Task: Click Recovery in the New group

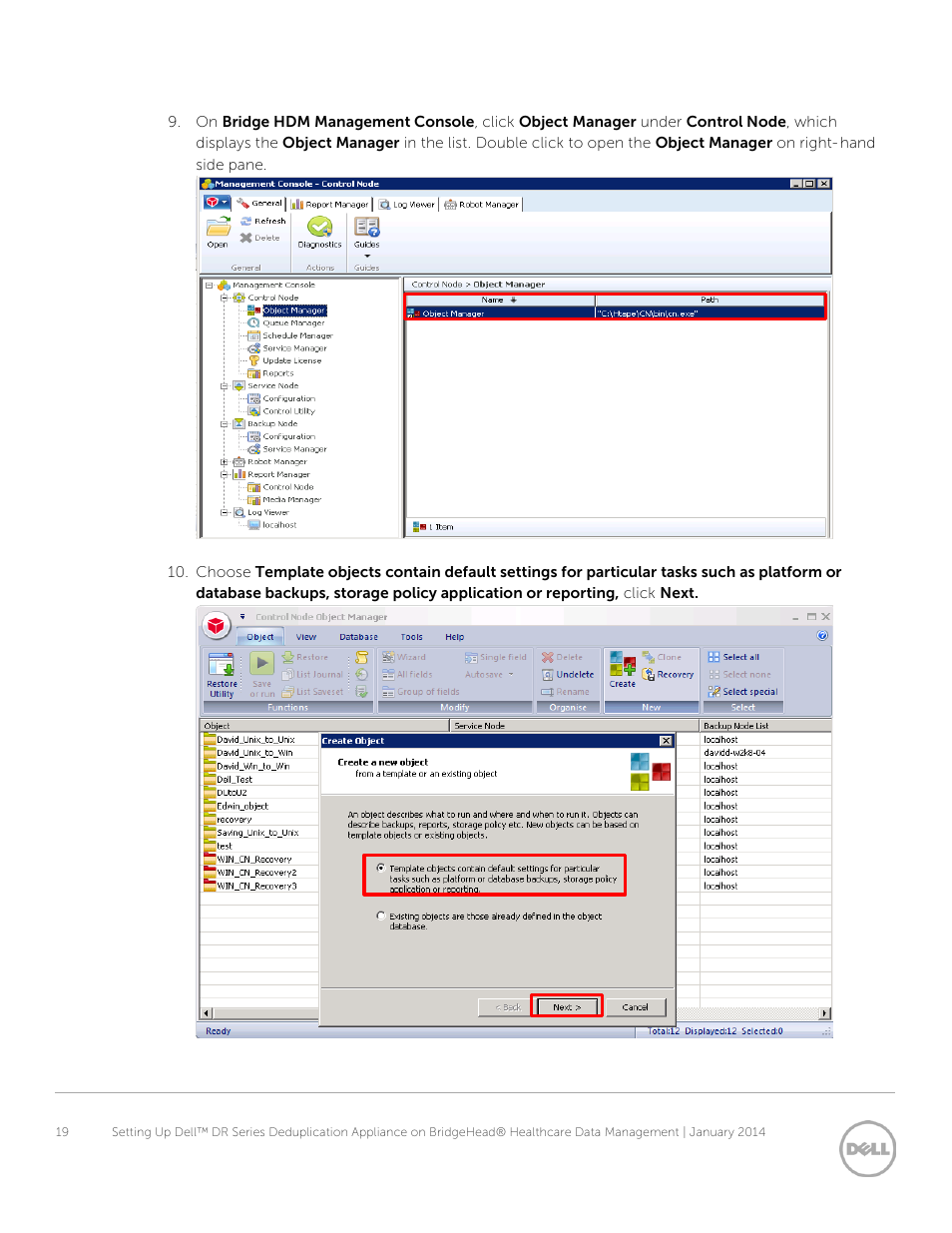Action: click(669, 675)
